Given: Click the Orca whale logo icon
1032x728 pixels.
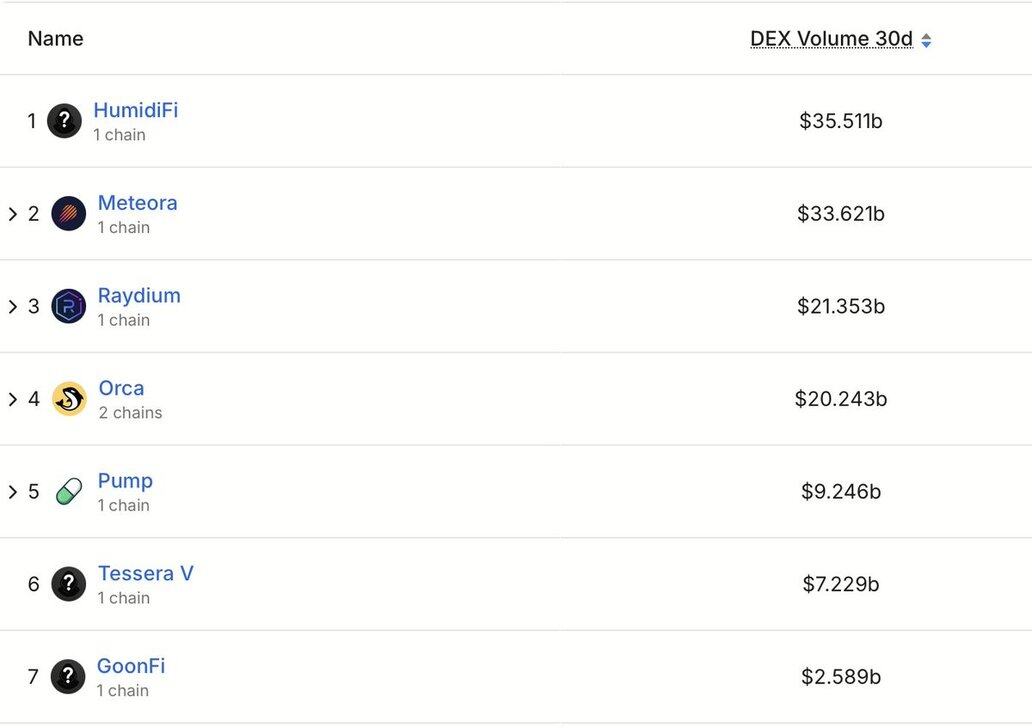Looking at the screenshot, I should (69, 399).
